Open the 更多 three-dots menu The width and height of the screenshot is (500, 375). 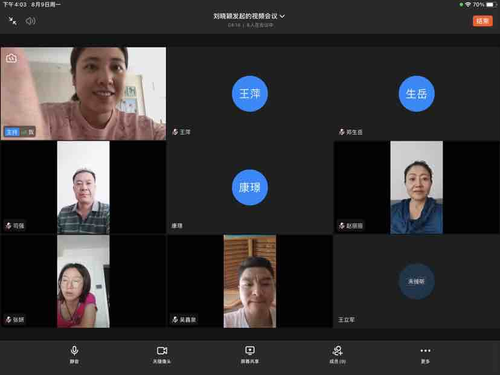[425, 355]
